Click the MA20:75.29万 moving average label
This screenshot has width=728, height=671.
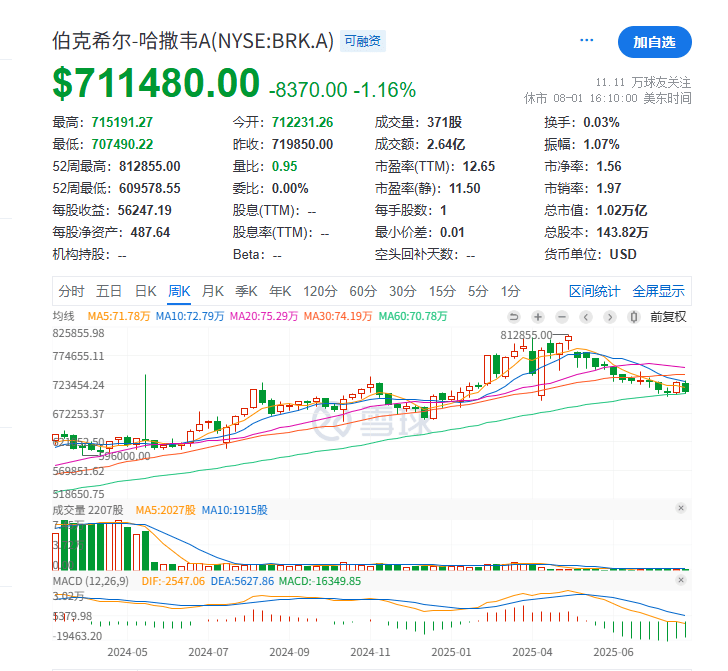click(x=264, y=316)
